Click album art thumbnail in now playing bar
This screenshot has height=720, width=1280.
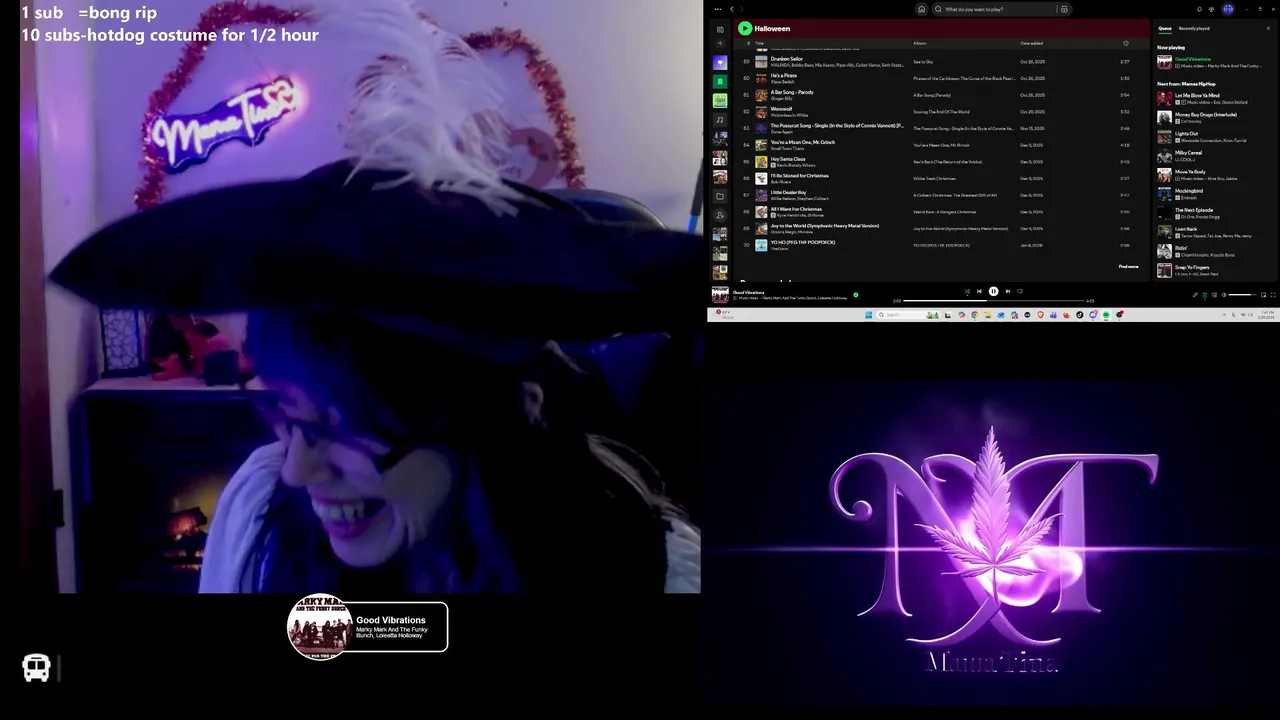pyautogui.click(x=720, y=294)
